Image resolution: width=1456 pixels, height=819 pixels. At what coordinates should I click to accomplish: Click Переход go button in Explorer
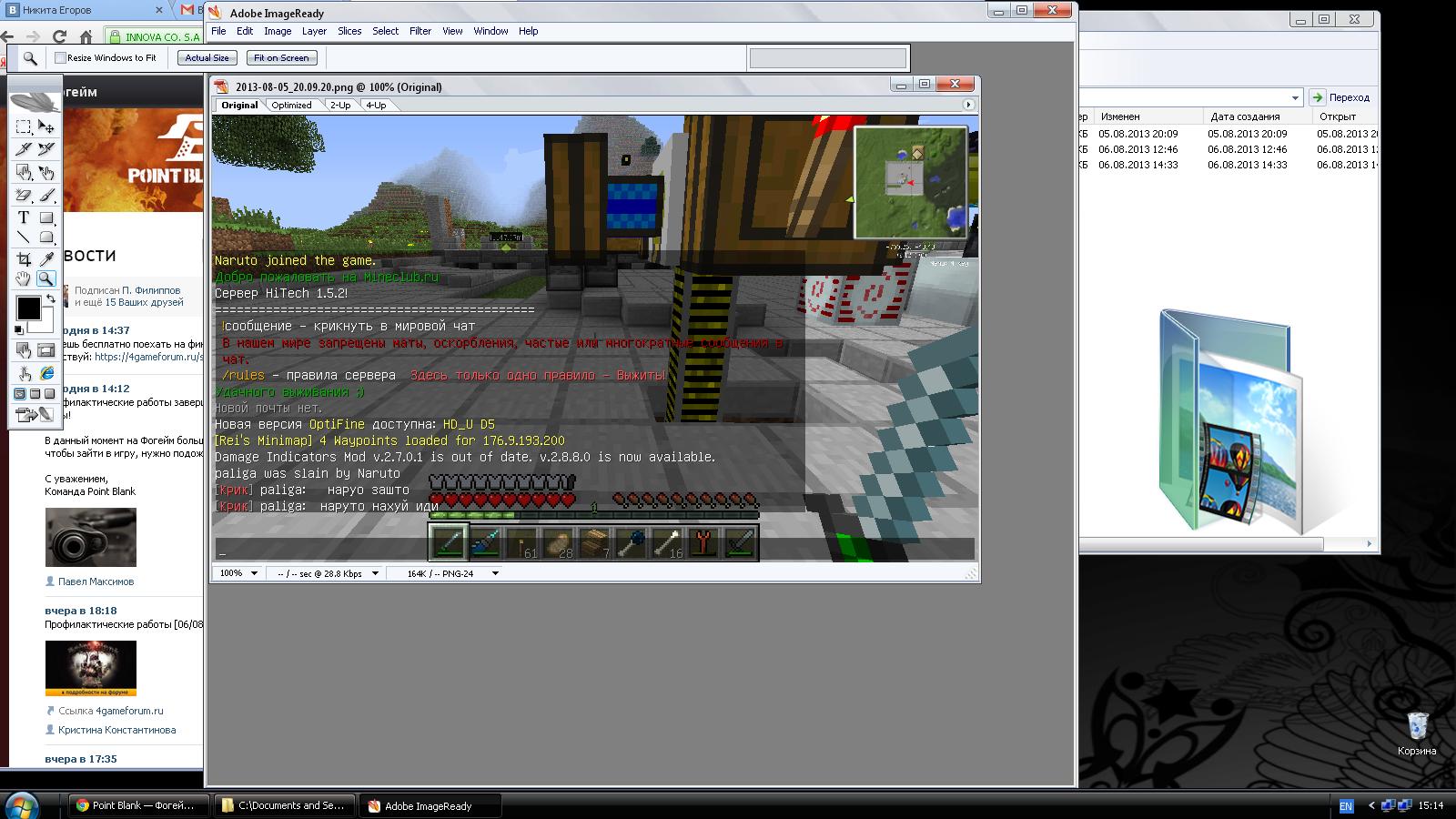[x=1340, y=97]
